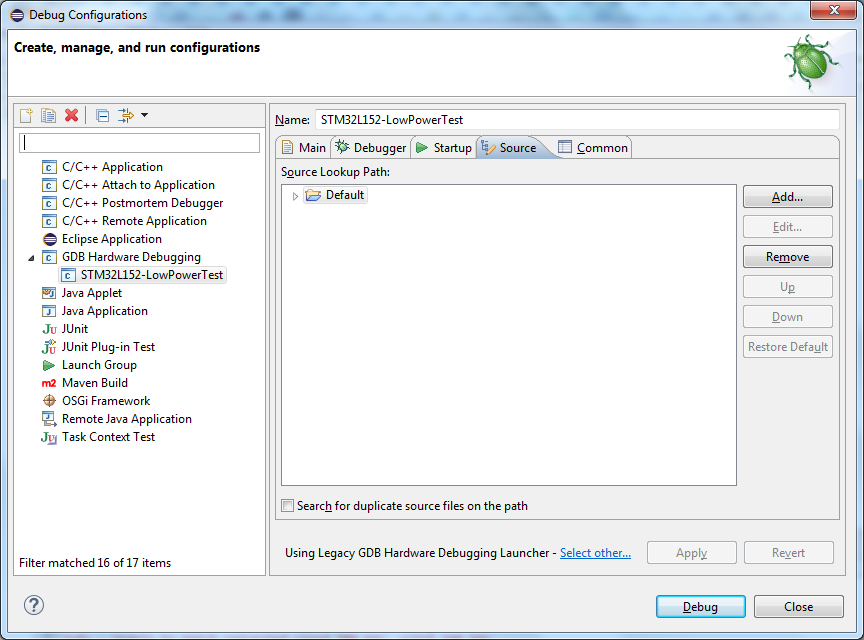This screenshot has width=864, height=640.
Task: Select the JUnit launch type
Action: click(x=75, y=329)
